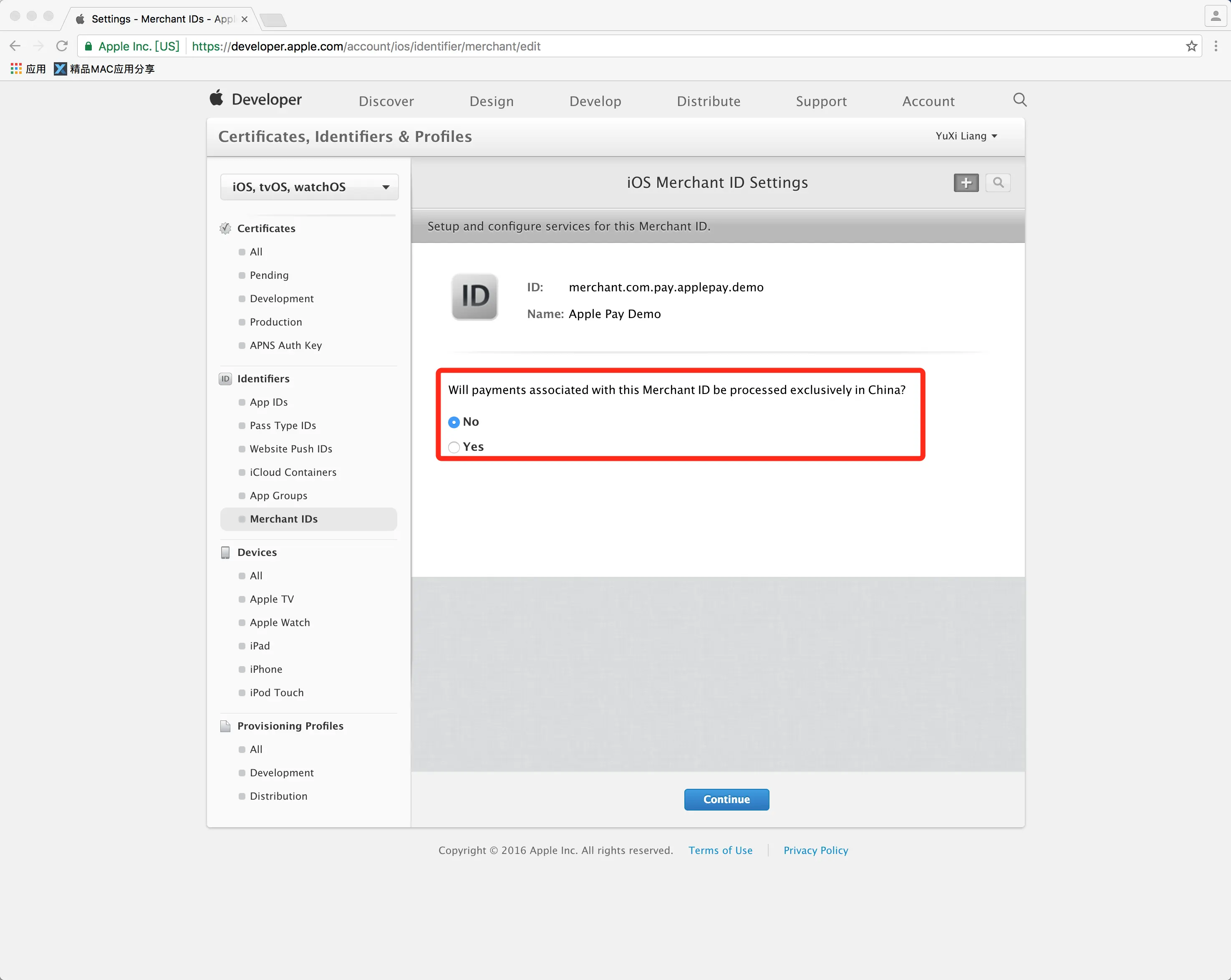Click the plus icon to add Merchant ID

[966, 183]
